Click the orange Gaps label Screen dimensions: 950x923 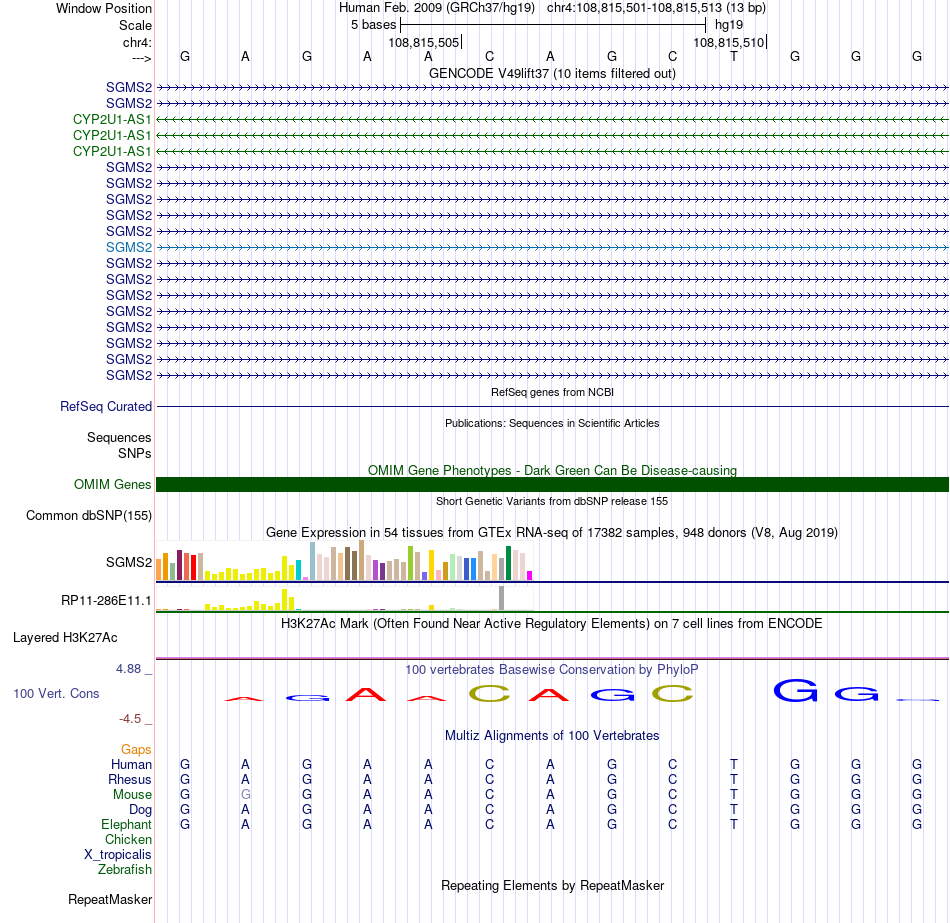pyautogui.click(x=136, y=750)
